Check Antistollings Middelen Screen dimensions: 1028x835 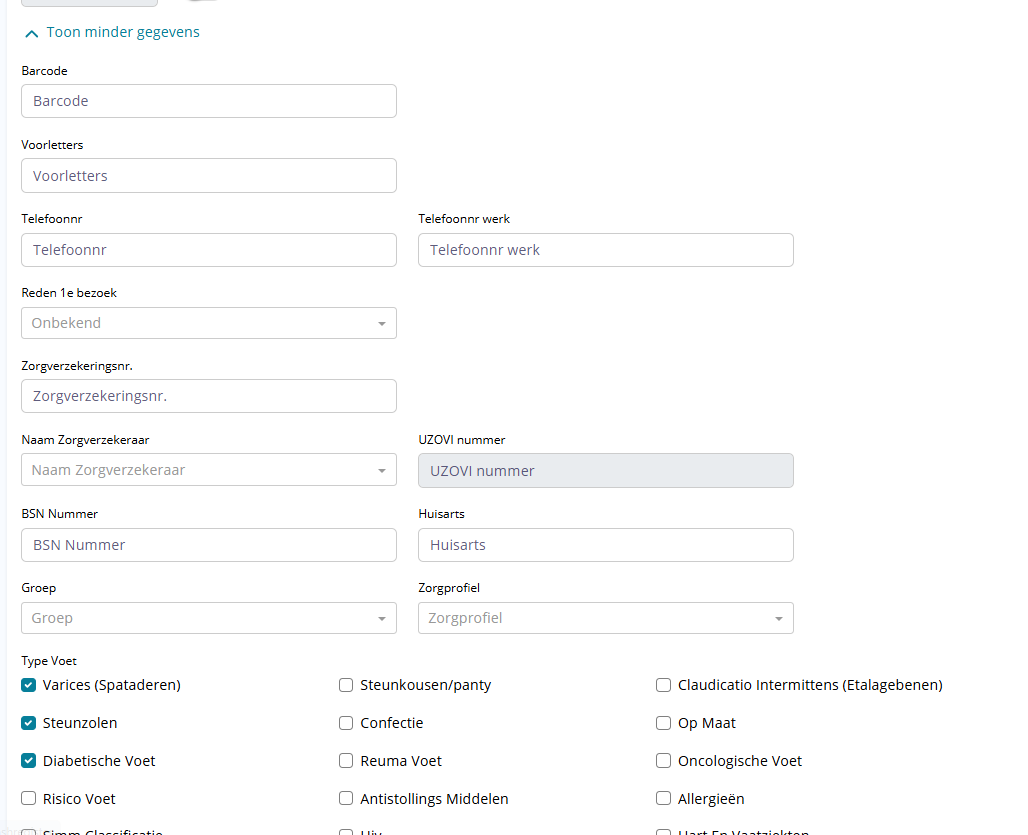click(346, 799)
